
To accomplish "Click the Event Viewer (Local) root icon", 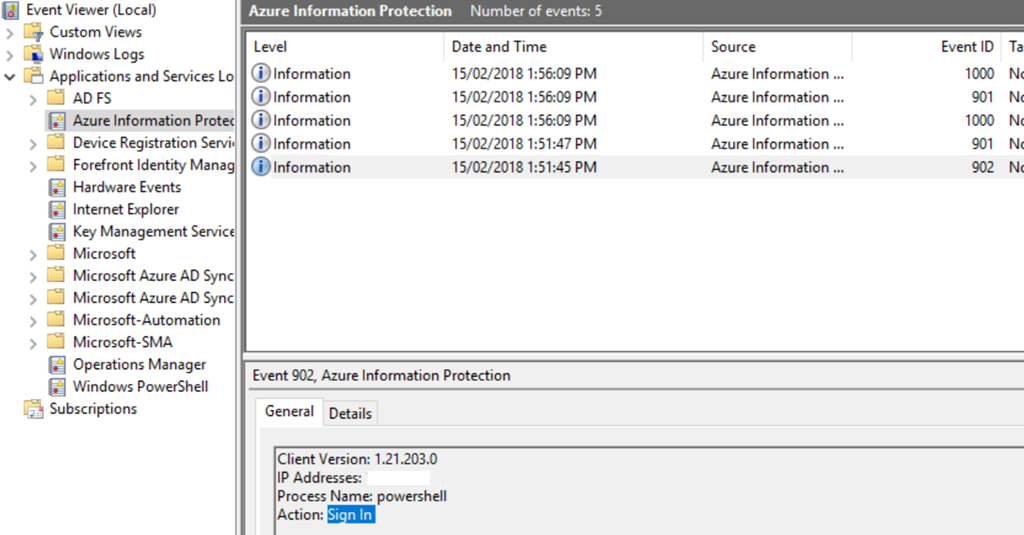I will [x=12, y=10].
